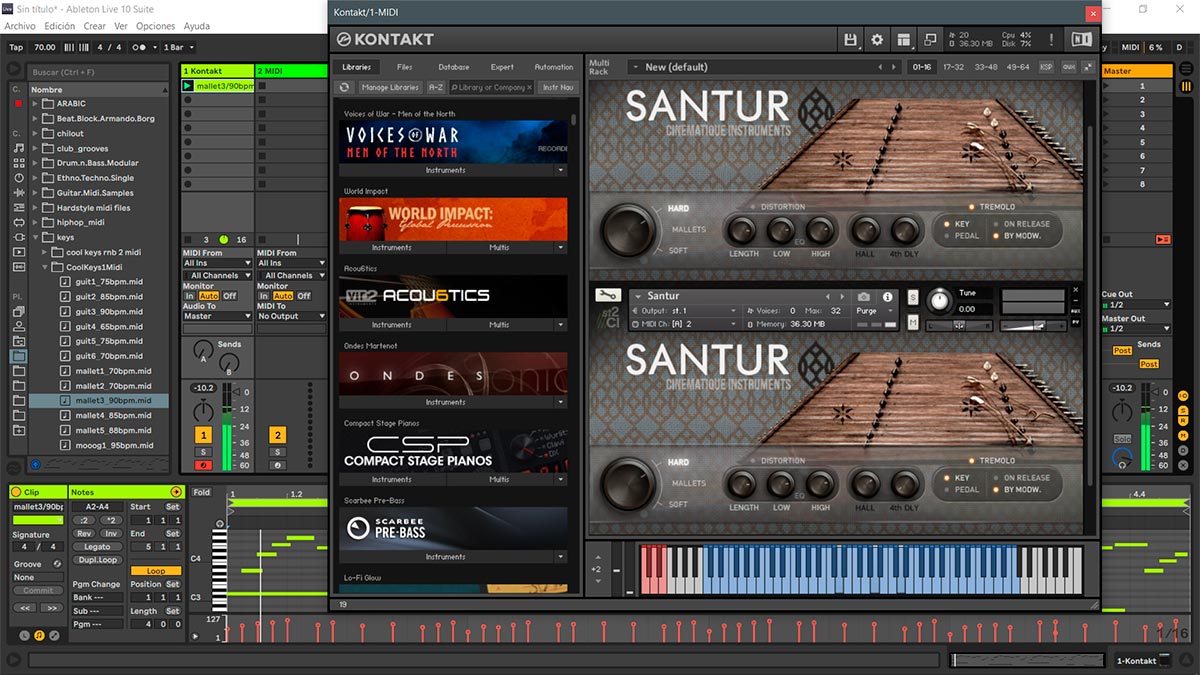Screen dimensions: 1200x675
Task: Open the Audio Effects category in Live browser
Action: (x=19, y=192)
